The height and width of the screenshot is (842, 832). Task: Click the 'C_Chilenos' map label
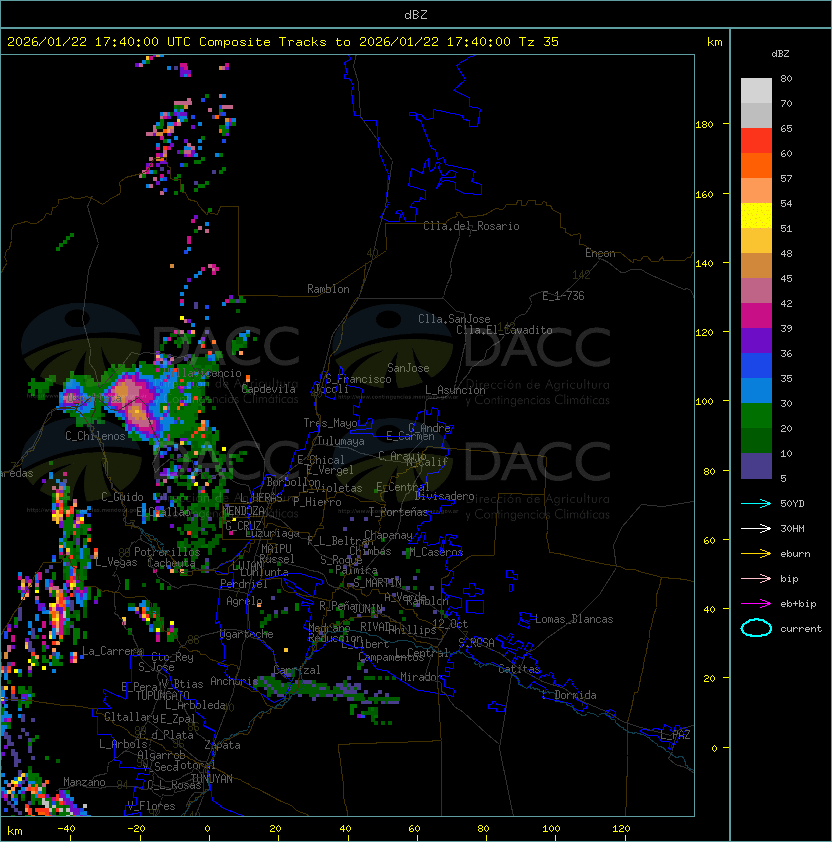(x=95, y=436)
